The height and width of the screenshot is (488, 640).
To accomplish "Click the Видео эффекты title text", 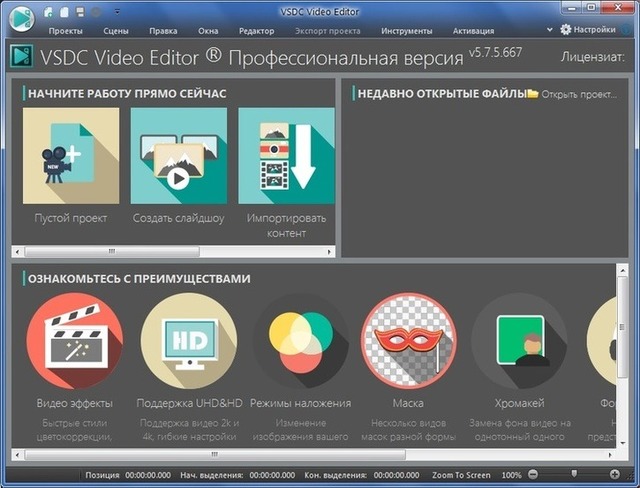I will (x=75, y=403).
